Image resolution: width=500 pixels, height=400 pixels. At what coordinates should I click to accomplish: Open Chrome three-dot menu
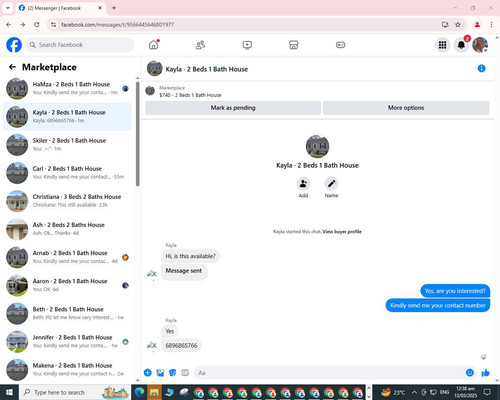pos(491,24)
